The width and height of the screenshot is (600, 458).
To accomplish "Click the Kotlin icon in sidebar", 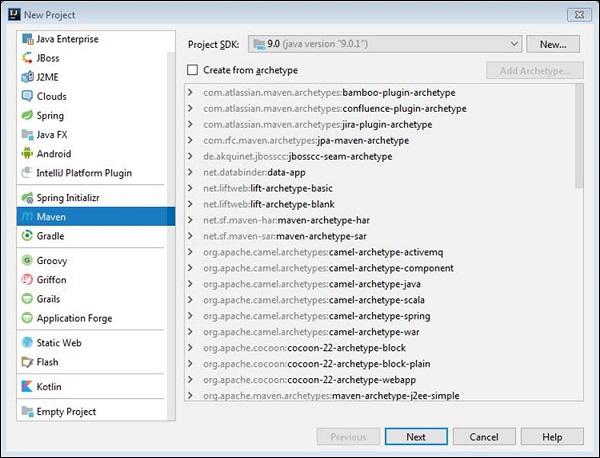I will (27, 386).
